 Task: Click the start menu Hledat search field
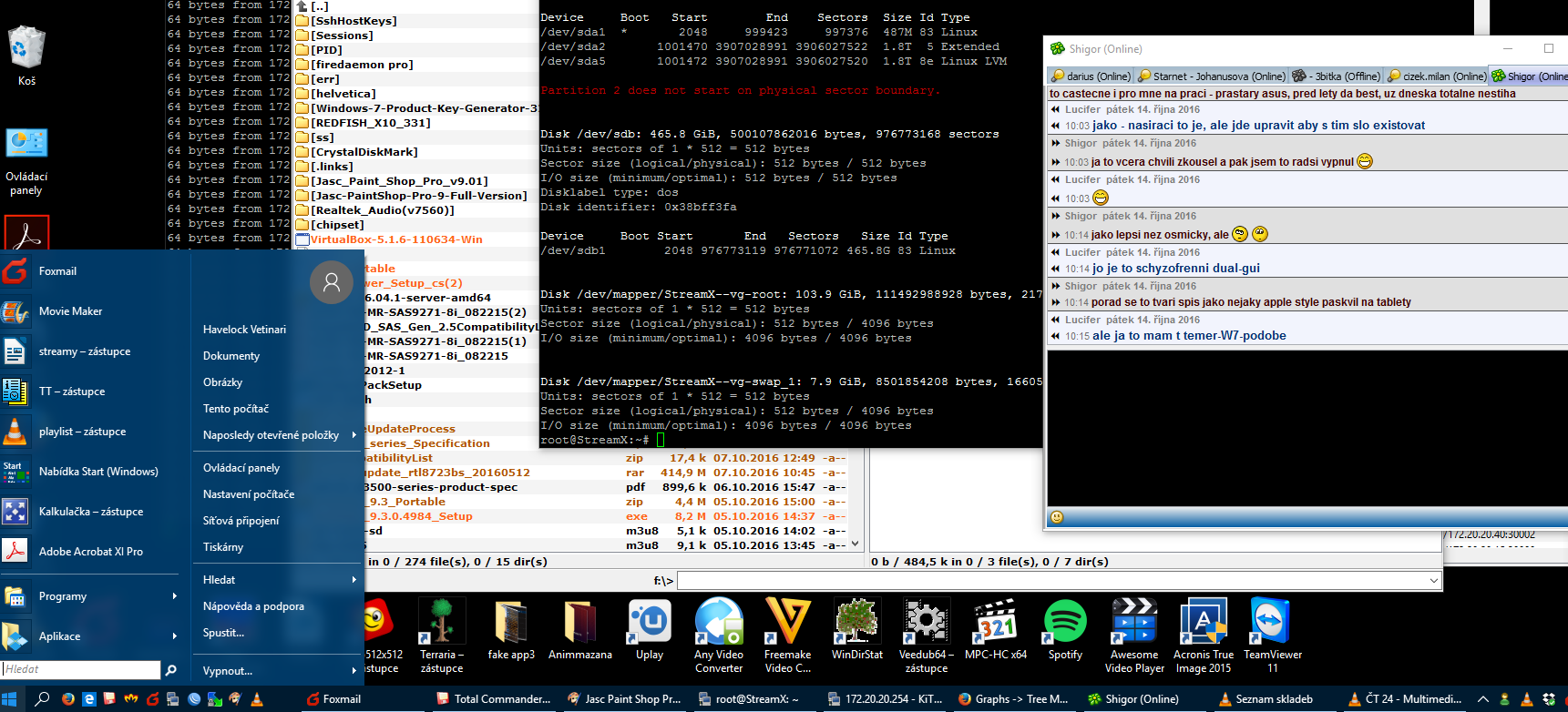click(81, 669)
